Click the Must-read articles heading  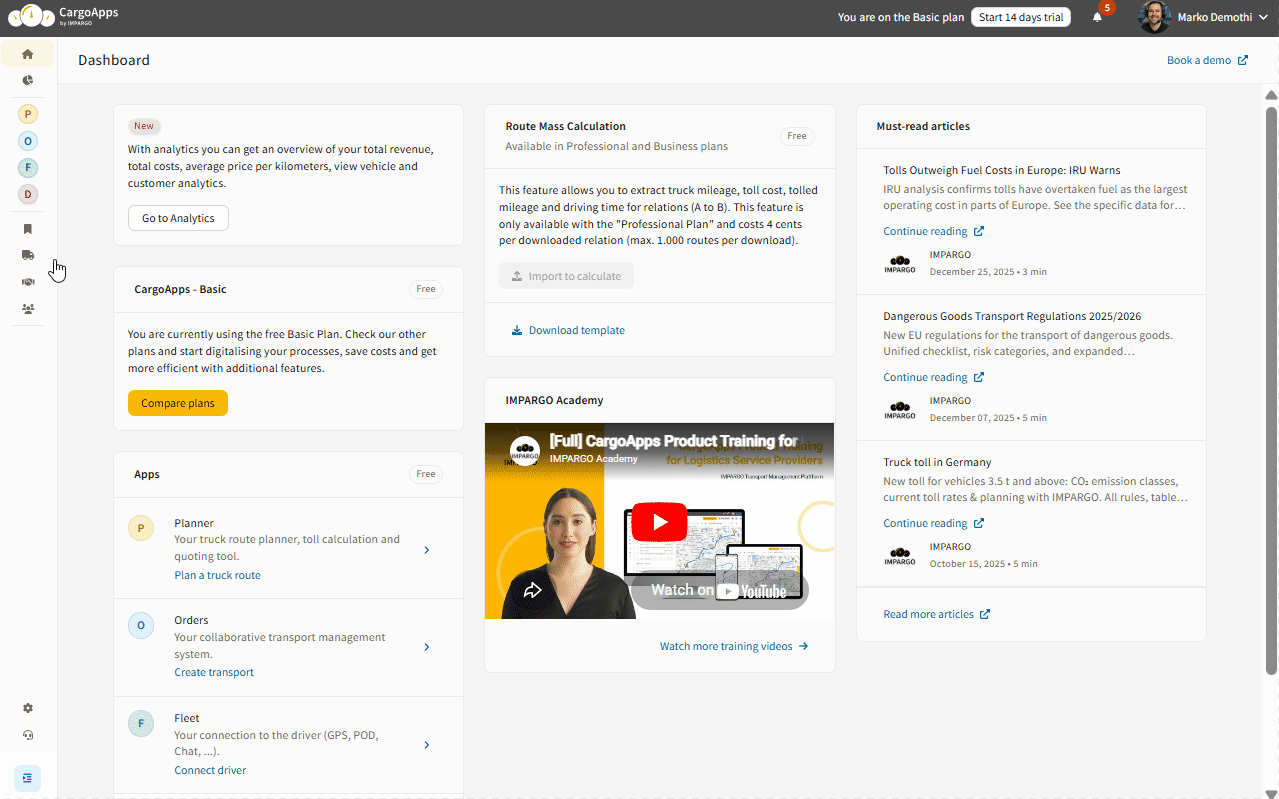pyautogui.click(x=923, y=126)
